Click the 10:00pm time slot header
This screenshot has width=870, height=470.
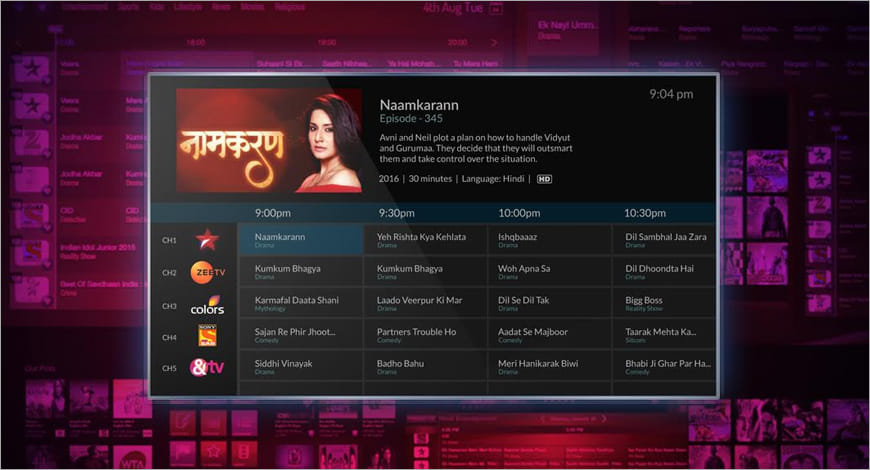(519, 213)
